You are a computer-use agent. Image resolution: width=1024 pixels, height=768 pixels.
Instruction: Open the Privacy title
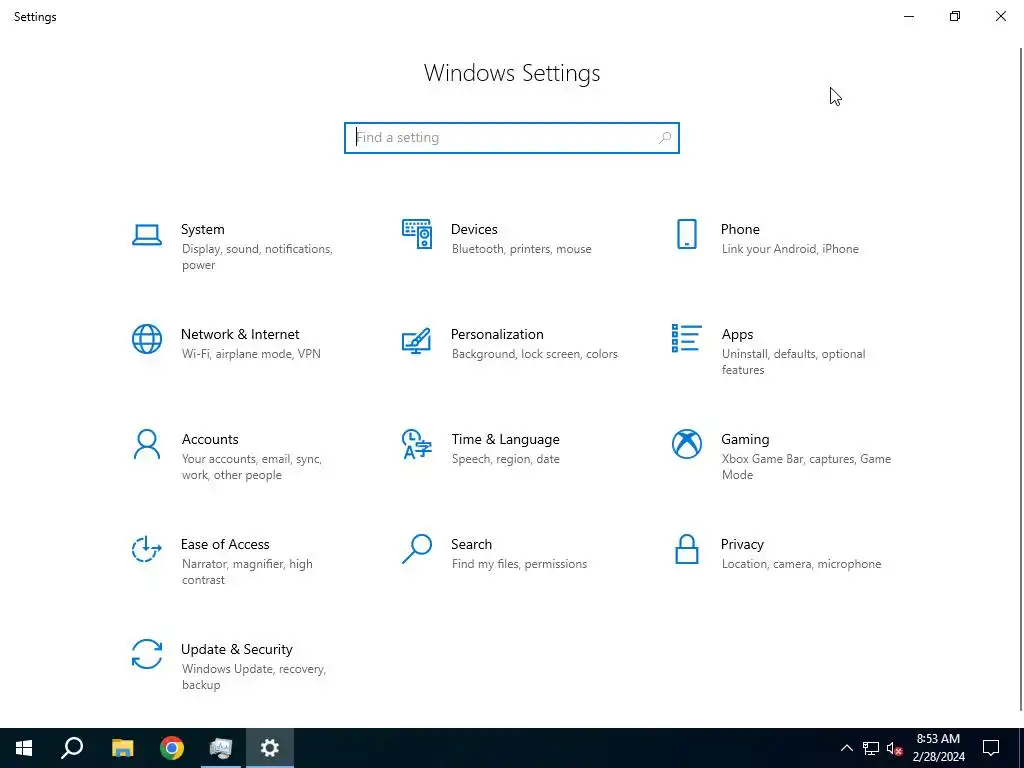click(x=742, y=545)
